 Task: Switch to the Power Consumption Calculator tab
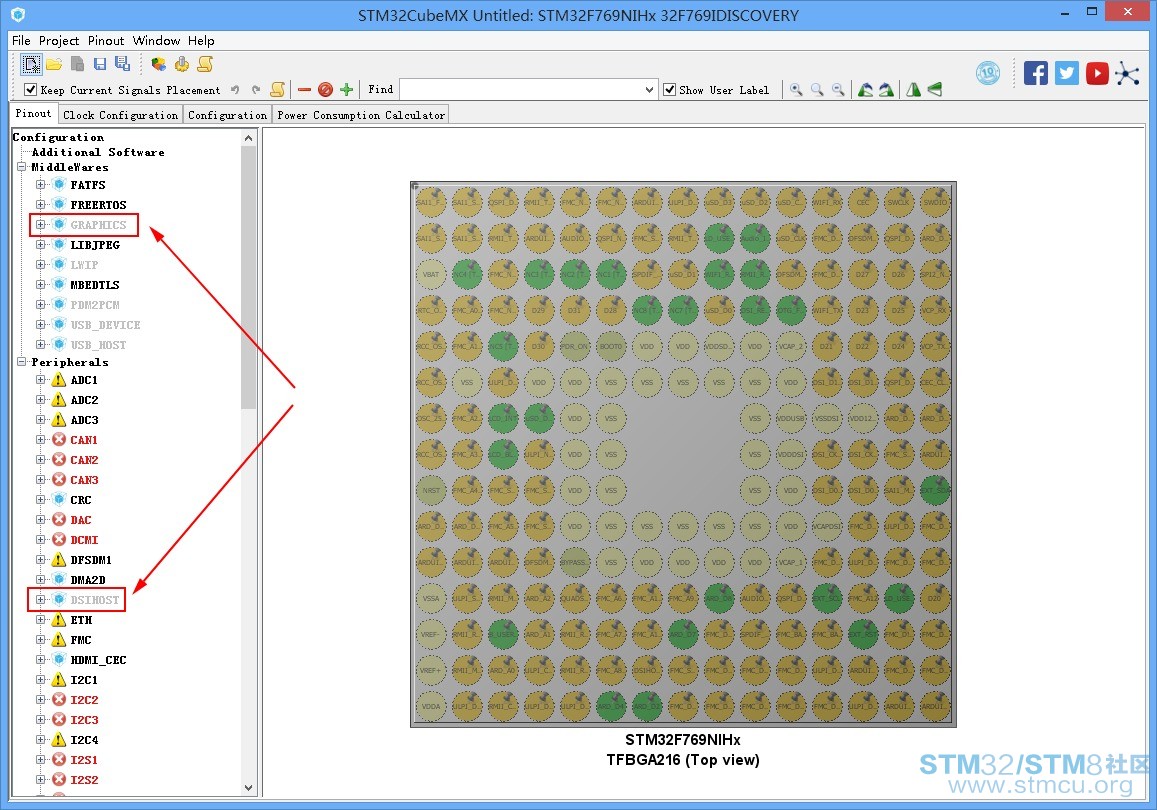[361, 115]
